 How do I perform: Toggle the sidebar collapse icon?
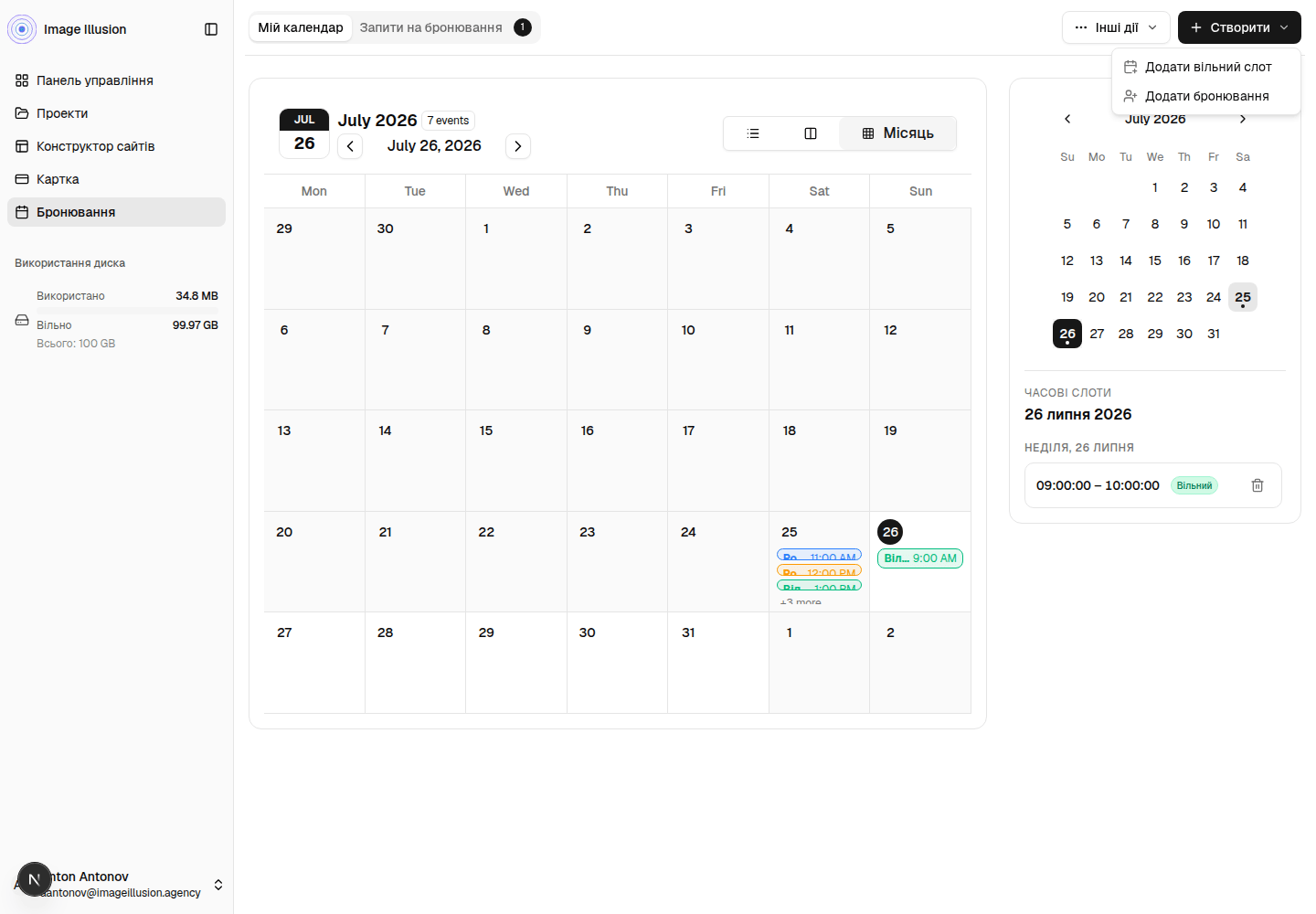pyautogui.click(x=211, y=29)
